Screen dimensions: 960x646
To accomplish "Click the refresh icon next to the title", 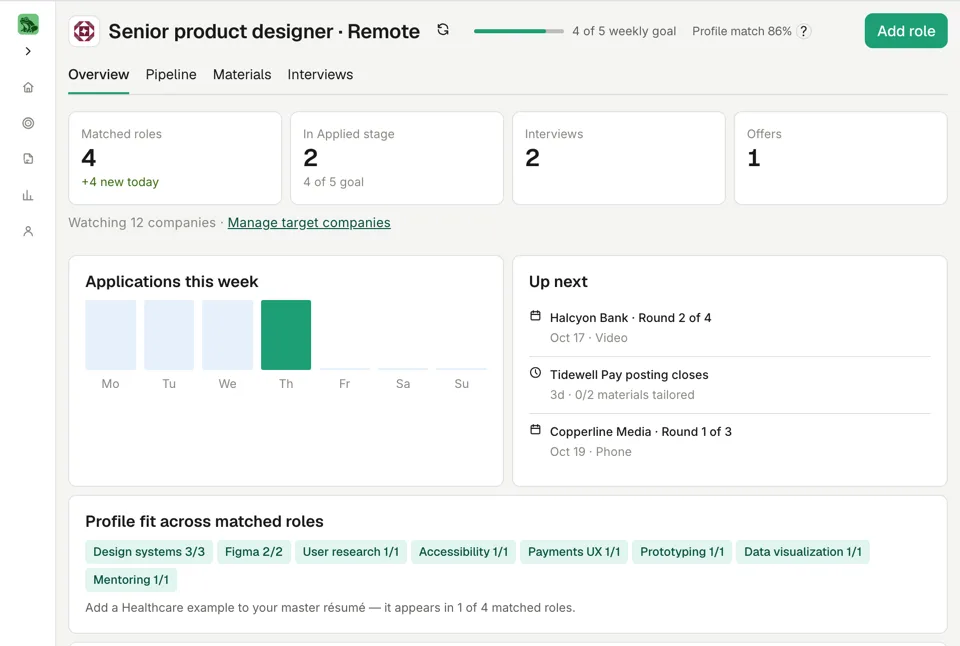I will pos(443,29).
